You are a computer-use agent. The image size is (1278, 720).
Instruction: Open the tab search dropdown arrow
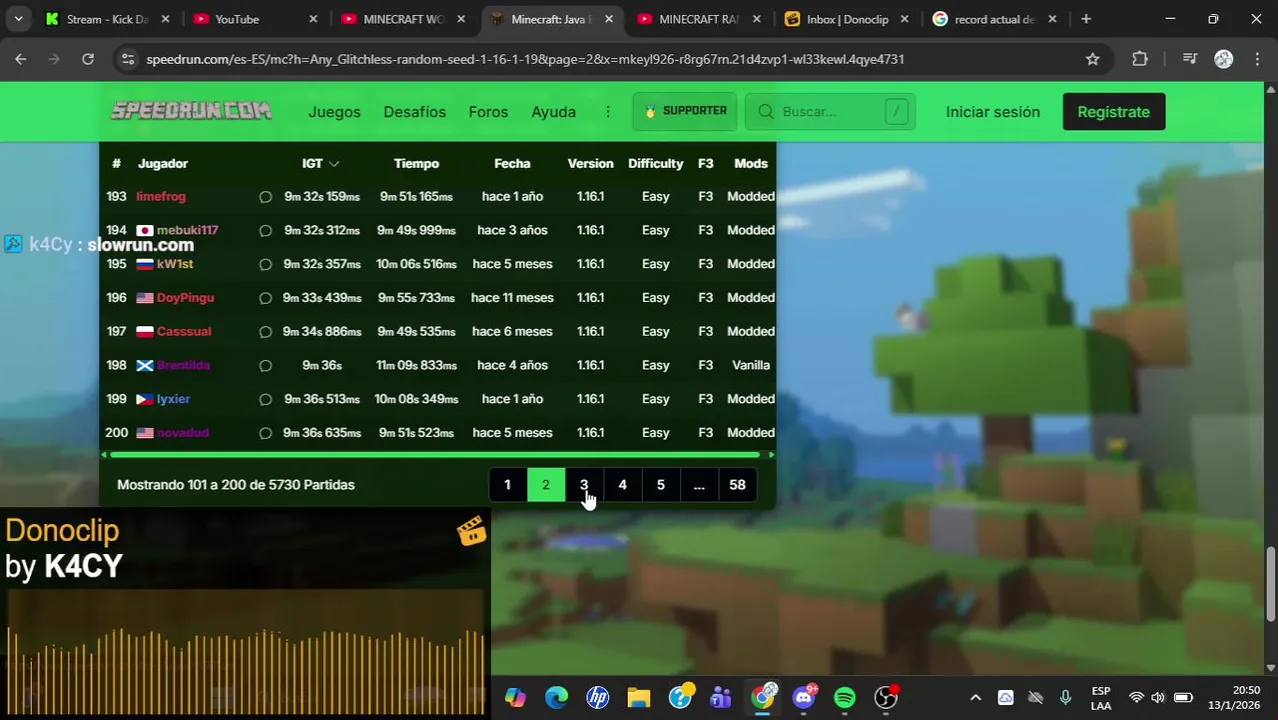pos(18,19)
